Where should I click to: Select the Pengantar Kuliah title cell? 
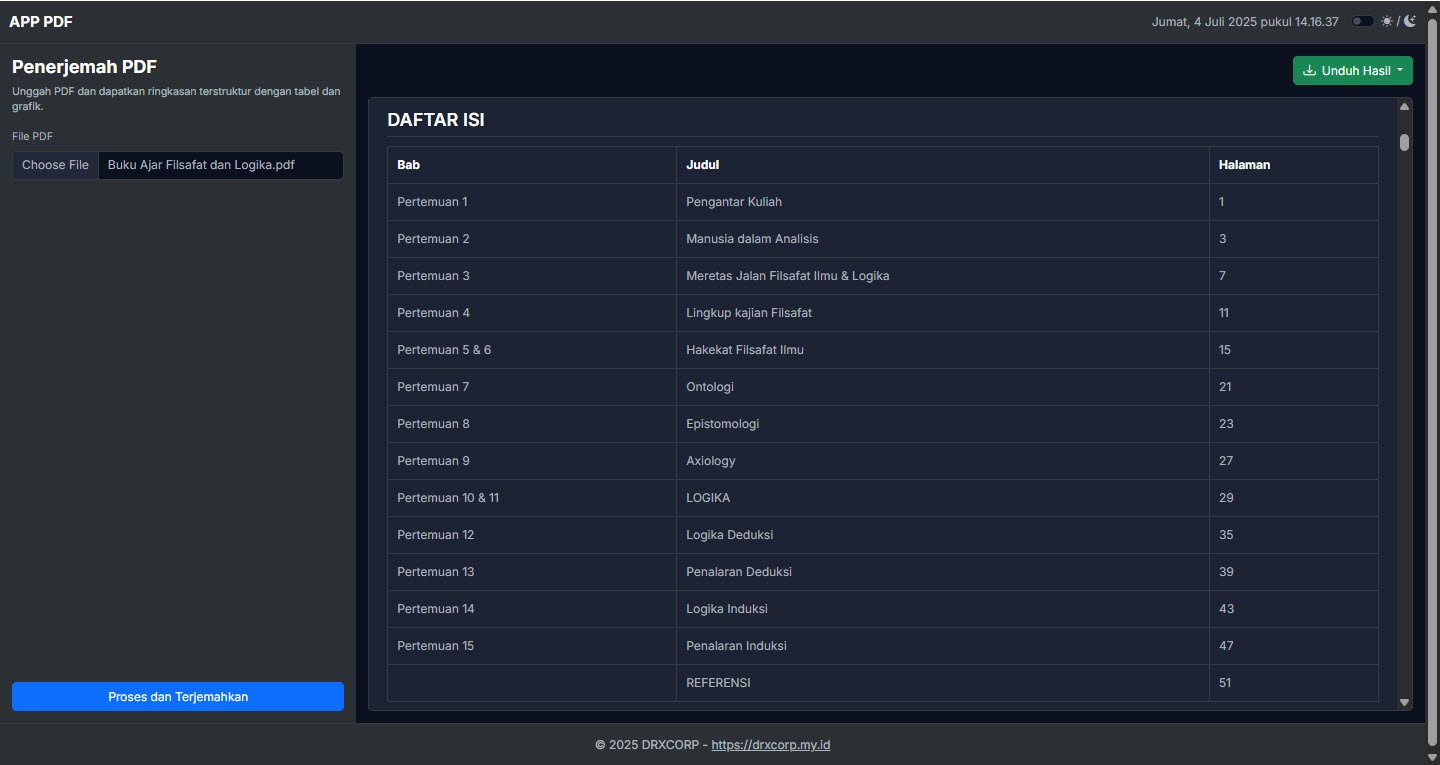pyautogui.click(x=943, y=202)
